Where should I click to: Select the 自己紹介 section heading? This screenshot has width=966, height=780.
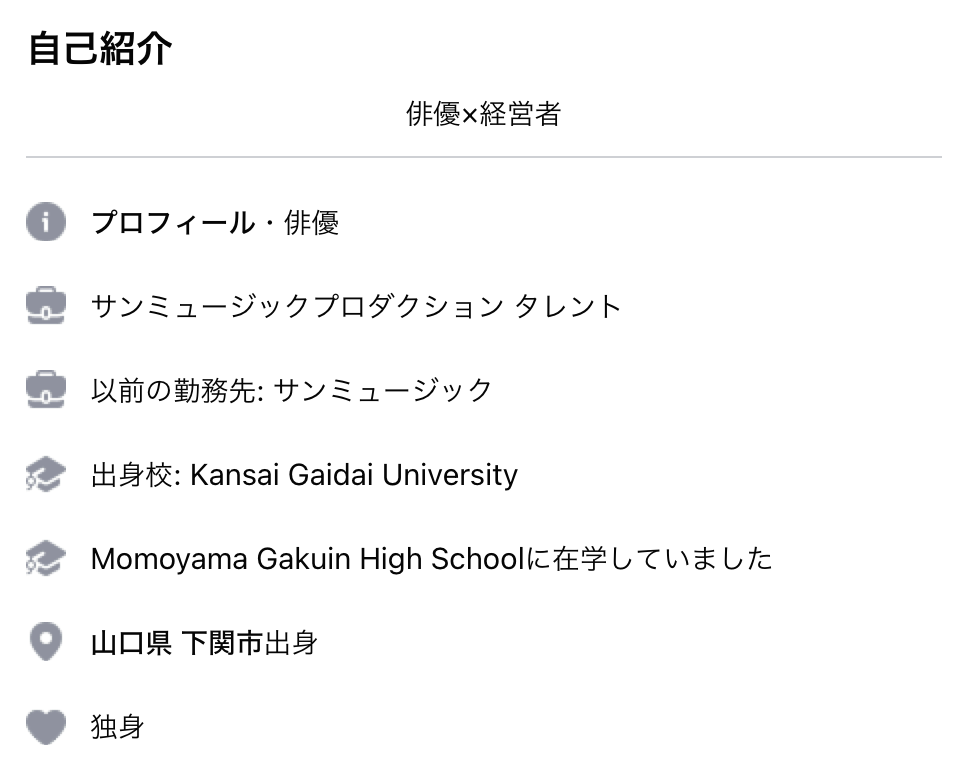(100, 48)
